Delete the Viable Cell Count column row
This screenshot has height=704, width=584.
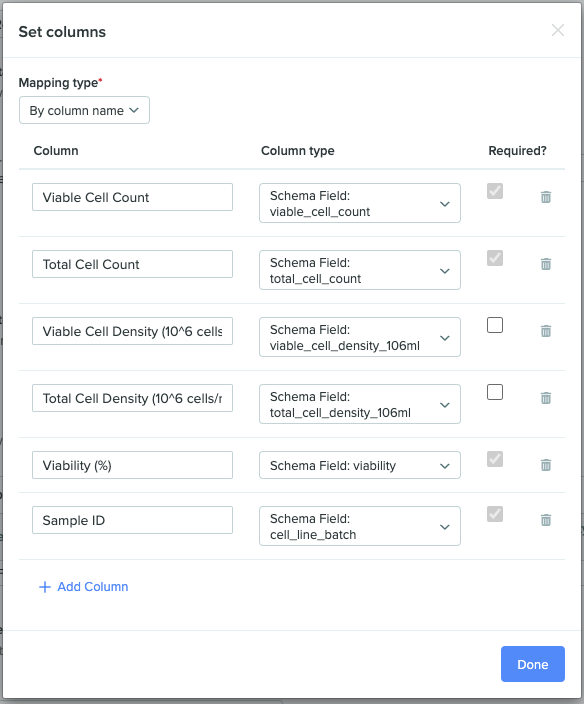(546, 197)
